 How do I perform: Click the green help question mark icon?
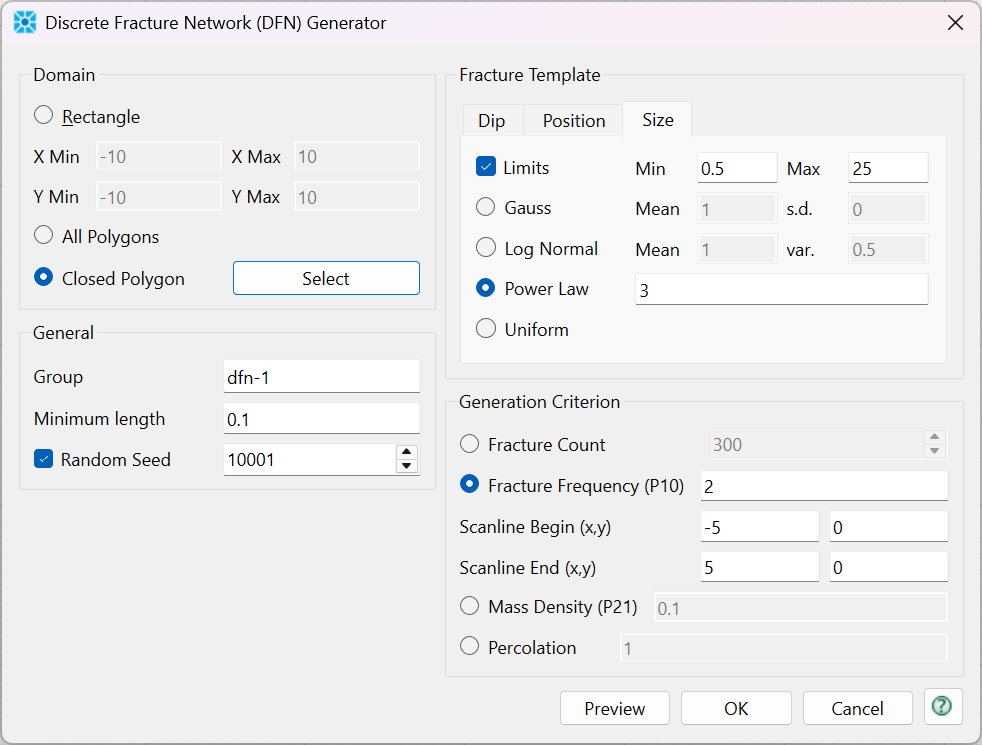coord(941,707)
